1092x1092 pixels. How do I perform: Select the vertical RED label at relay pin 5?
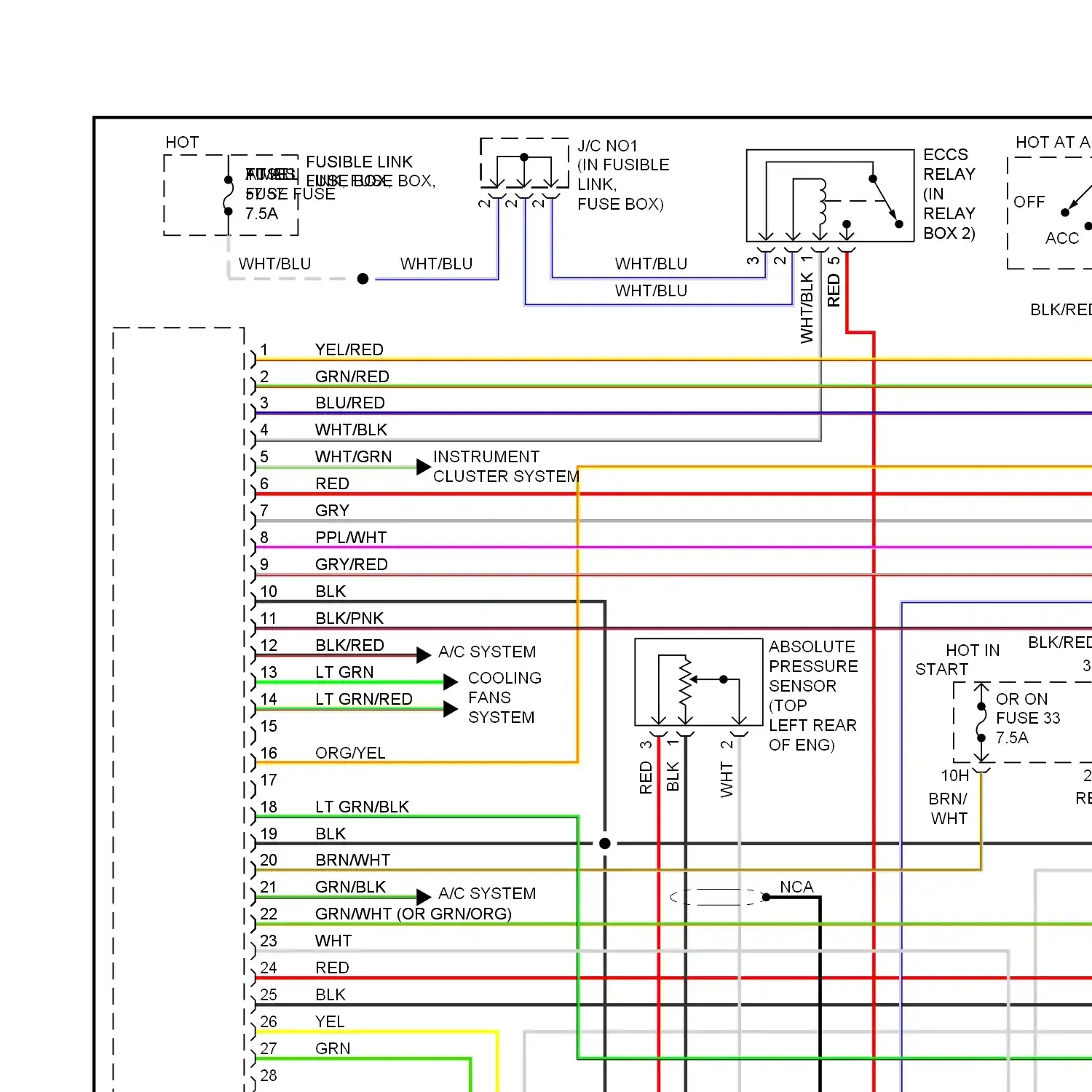click(x=834, y=290)
